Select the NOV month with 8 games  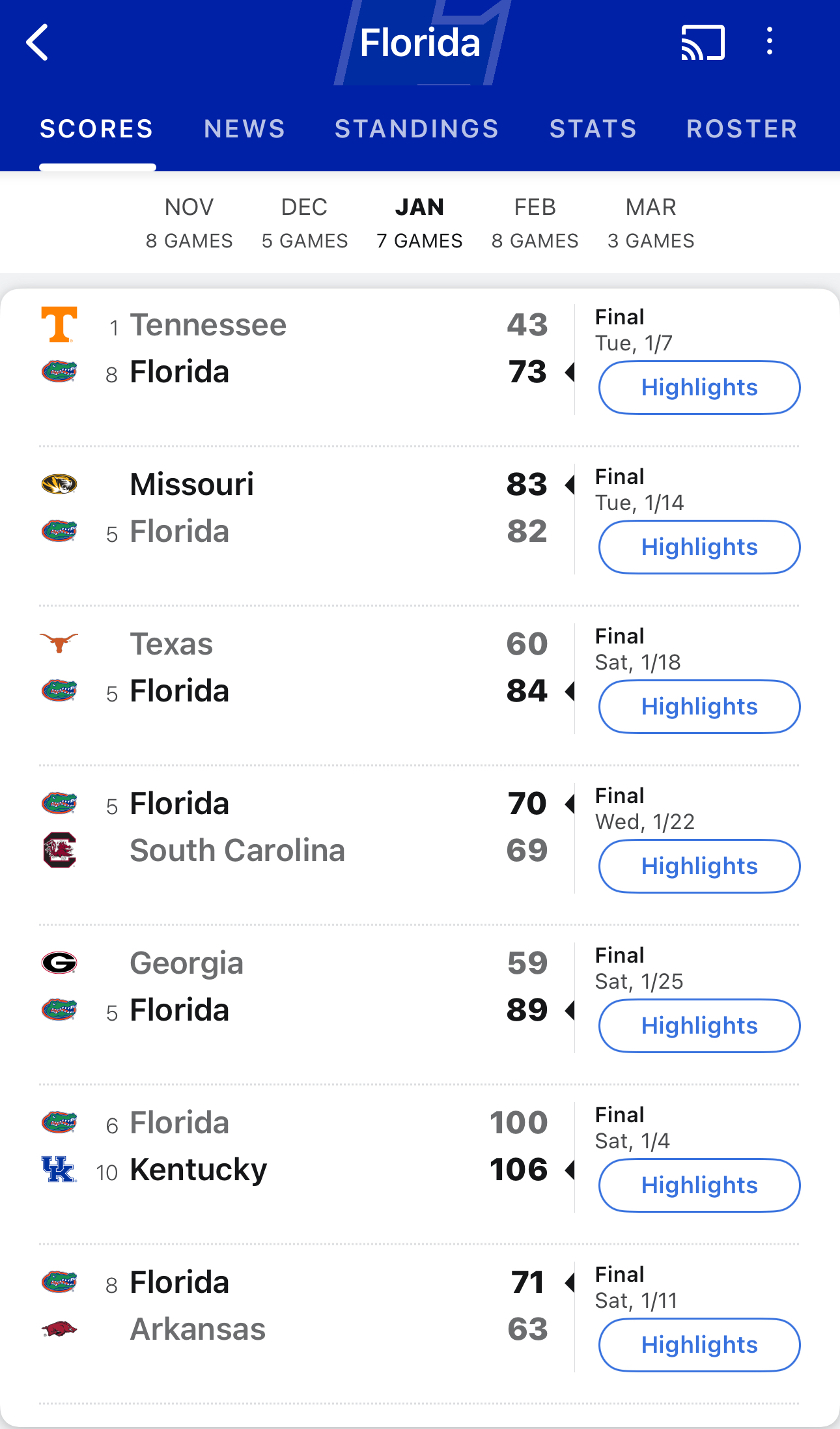pos(189,223)
